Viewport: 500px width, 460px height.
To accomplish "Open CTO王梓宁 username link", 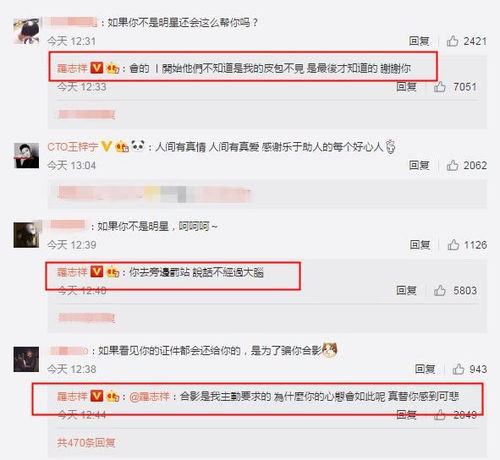I will coord(73,147).
